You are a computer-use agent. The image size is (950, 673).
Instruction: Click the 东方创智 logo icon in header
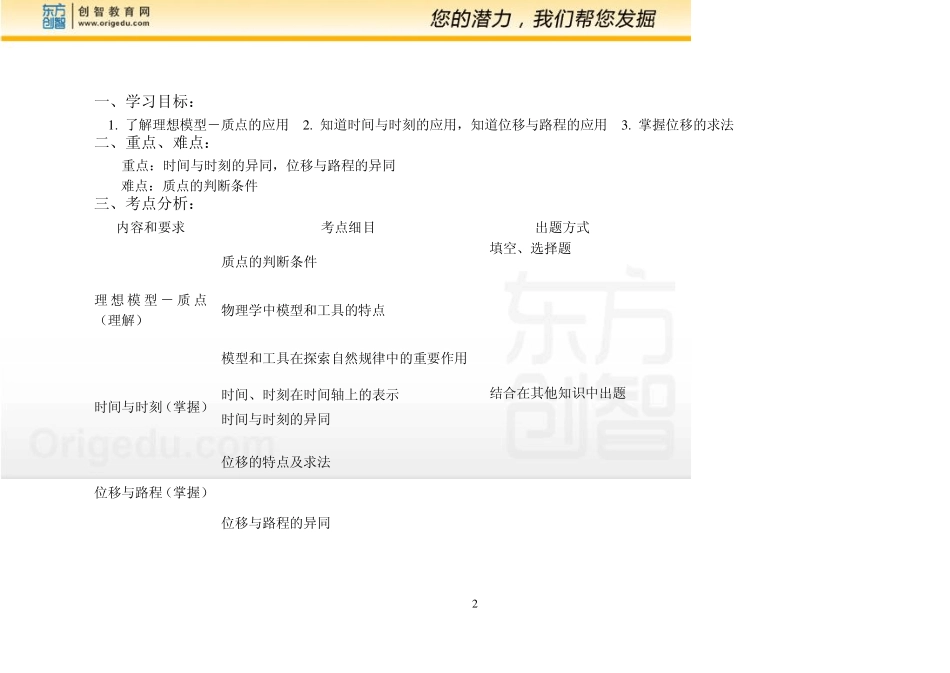pos(54,16)
